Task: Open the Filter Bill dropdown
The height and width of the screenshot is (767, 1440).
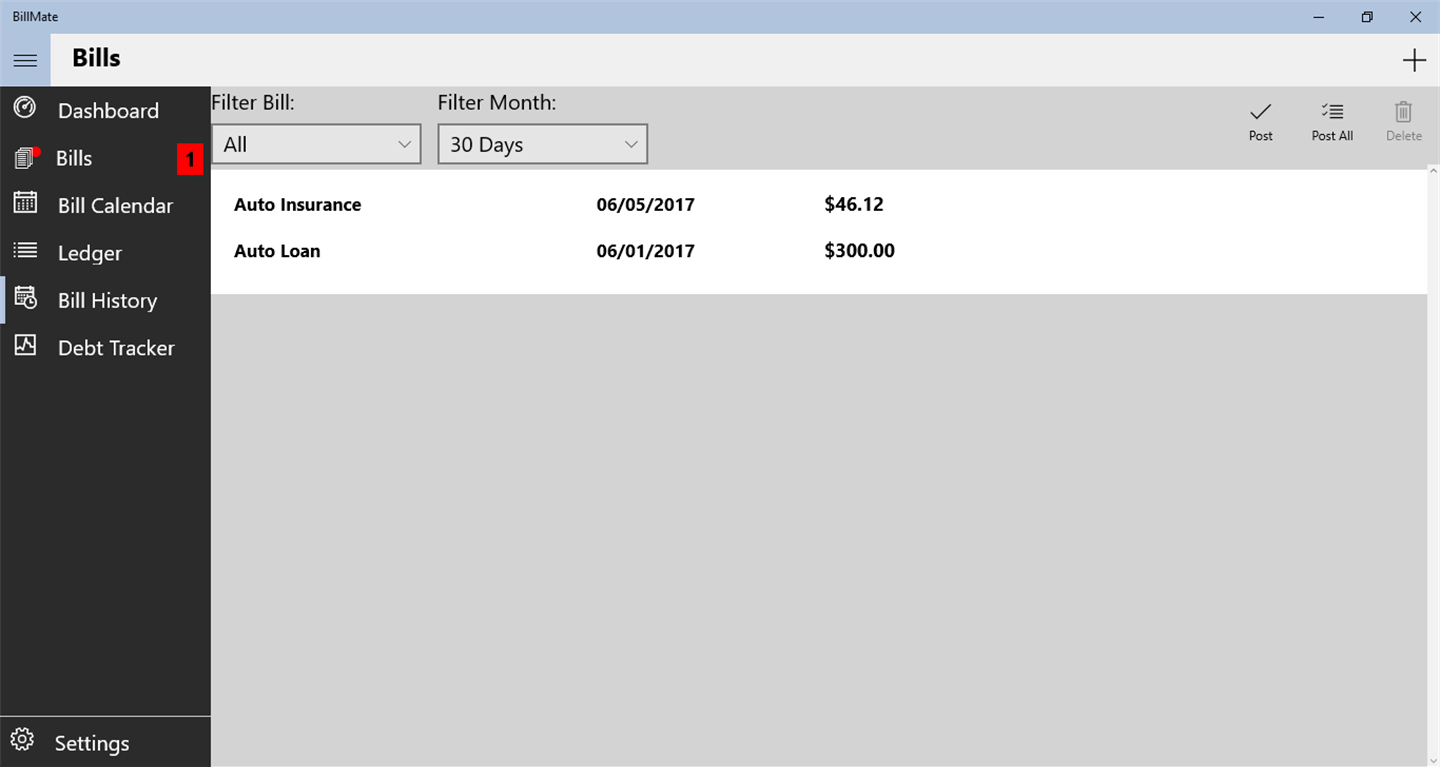Action: pyautogui.click(x=316, y=144)
